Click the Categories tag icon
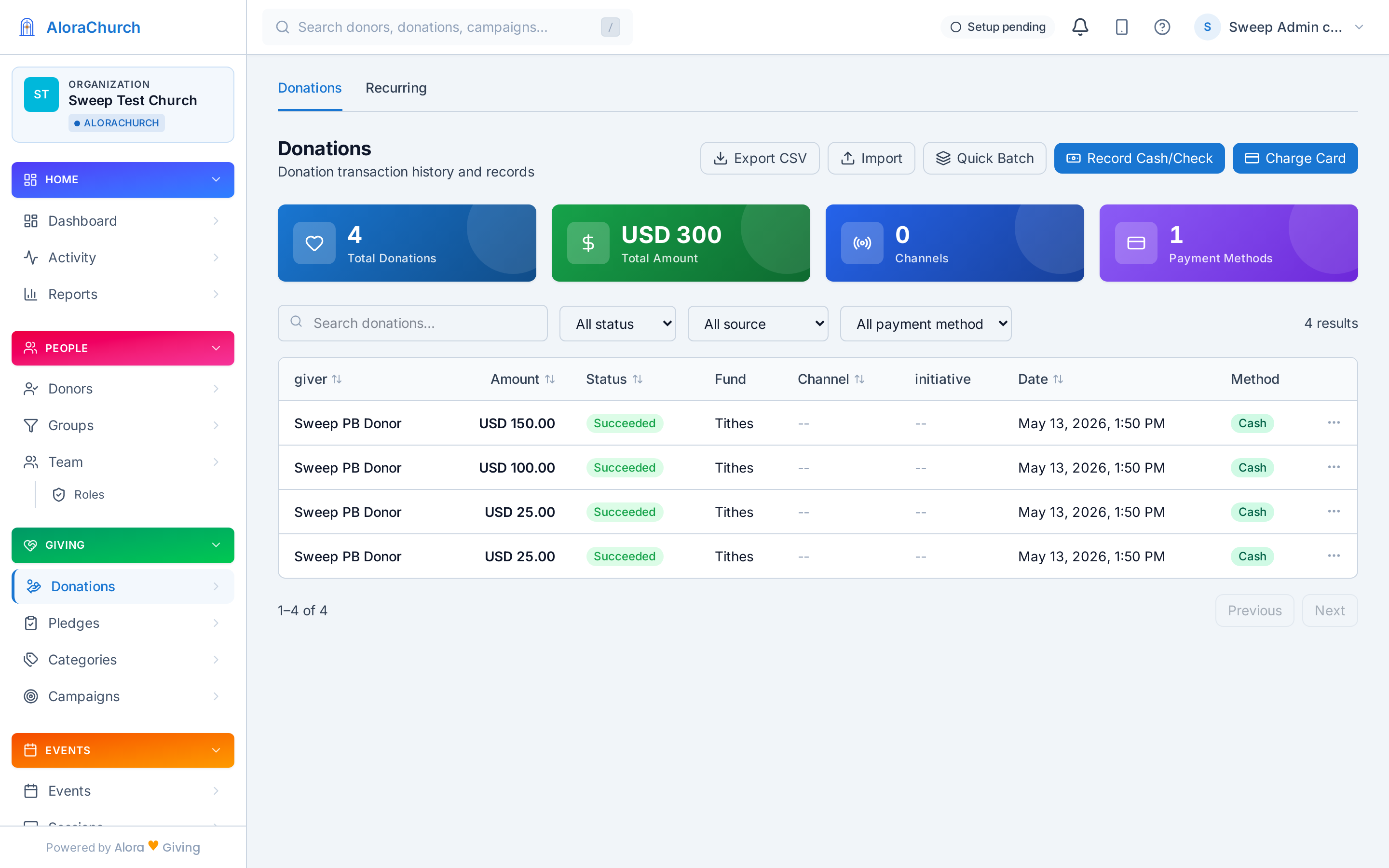This screenshot has width=1389, height=868. tap(30, 660)
